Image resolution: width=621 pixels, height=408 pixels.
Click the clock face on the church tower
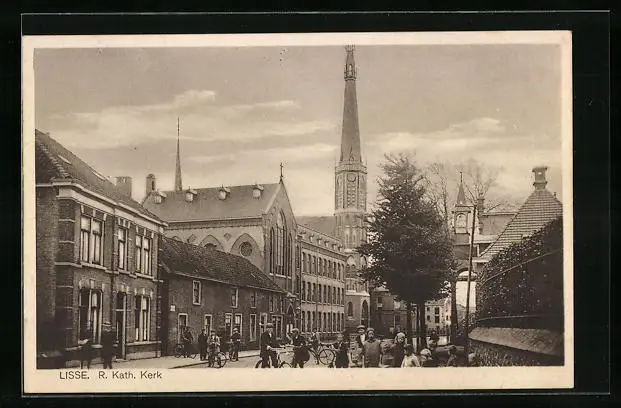tap(351, 190)
